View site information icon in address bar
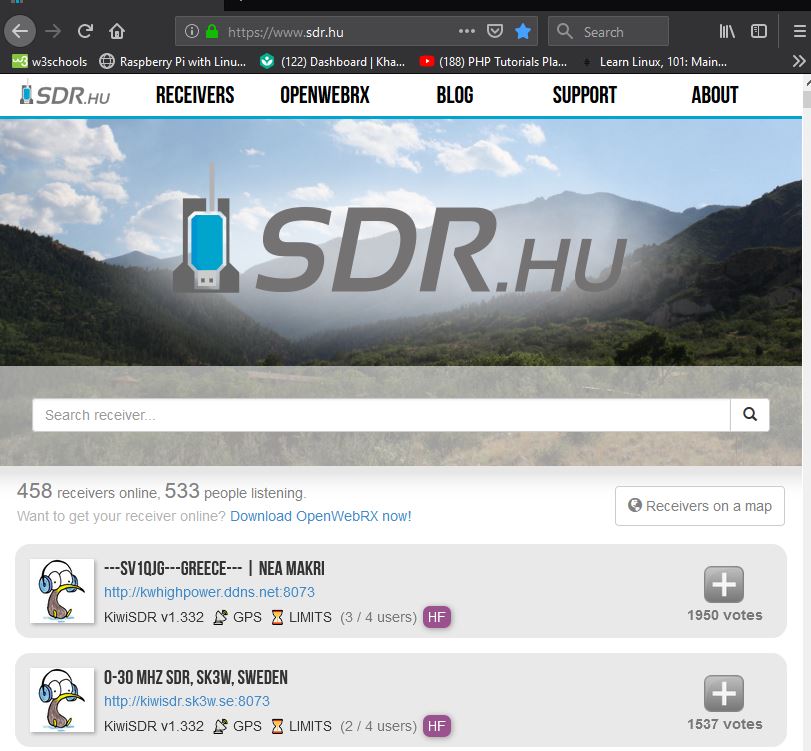Image resolution: width=811 pixels, height=751 pixels. coord(191,32)
